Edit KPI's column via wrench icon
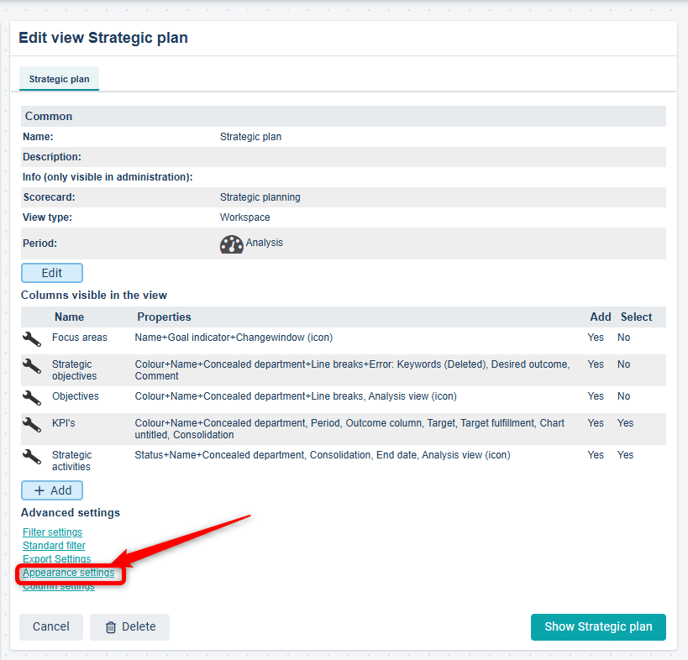The height and width of the screenshot is (660, 688). tap(32, 424)
